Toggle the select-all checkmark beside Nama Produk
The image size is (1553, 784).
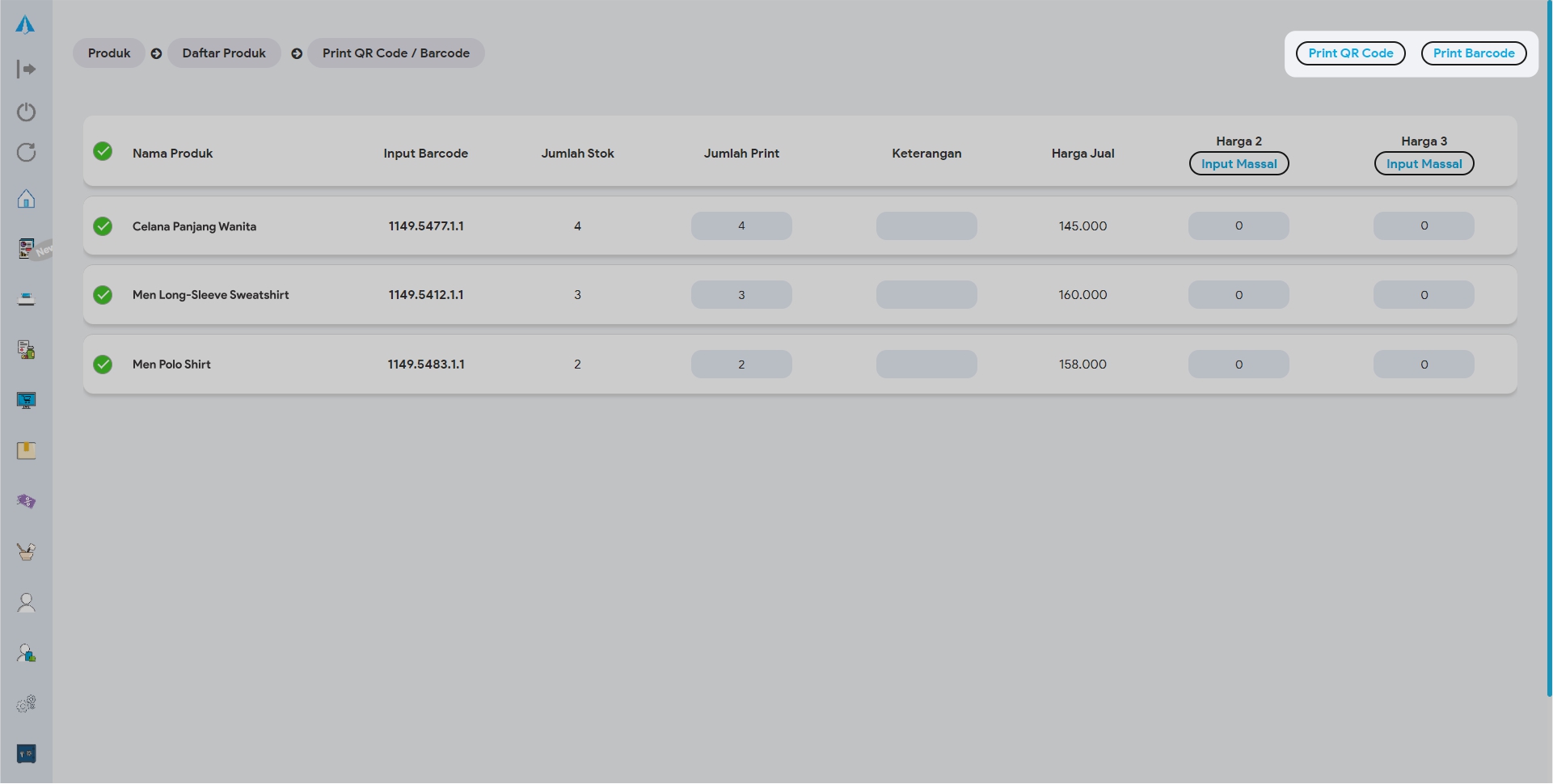click(103, 152)
